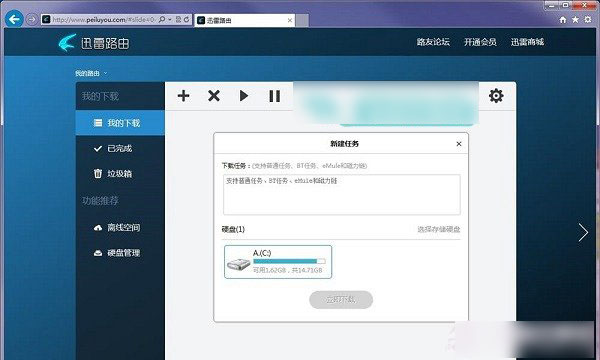Click the compatibility view icon in the address bar

point(178,19)
